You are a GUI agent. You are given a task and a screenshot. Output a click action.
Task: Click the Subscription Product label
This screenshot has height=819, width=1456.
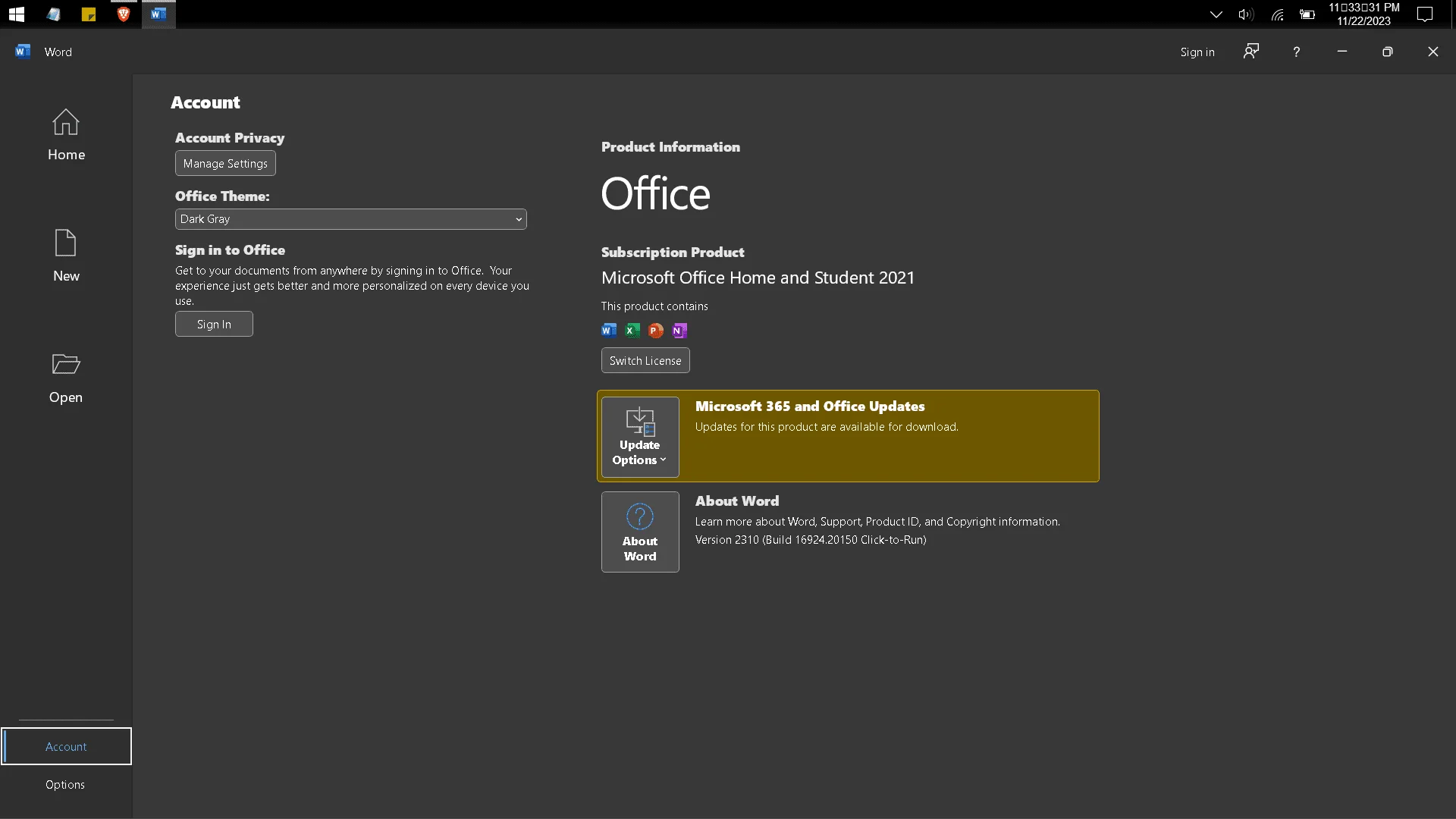tap(673, 252)
